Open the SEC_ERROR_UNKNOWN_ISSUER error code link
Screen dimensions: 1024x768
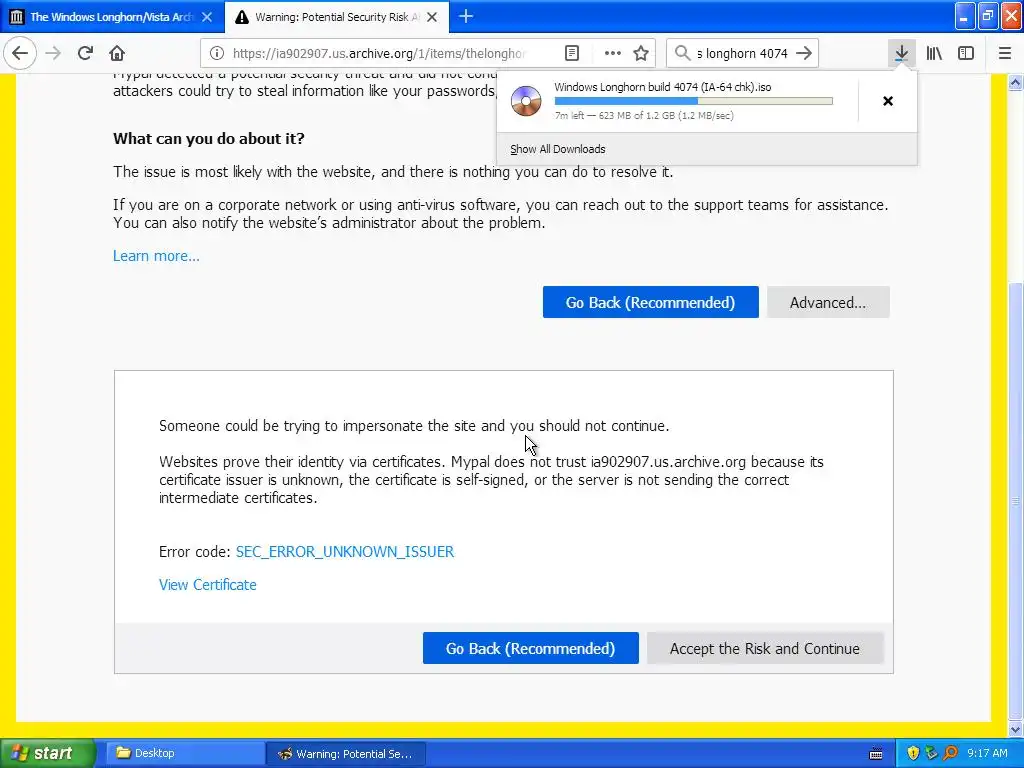345,551
